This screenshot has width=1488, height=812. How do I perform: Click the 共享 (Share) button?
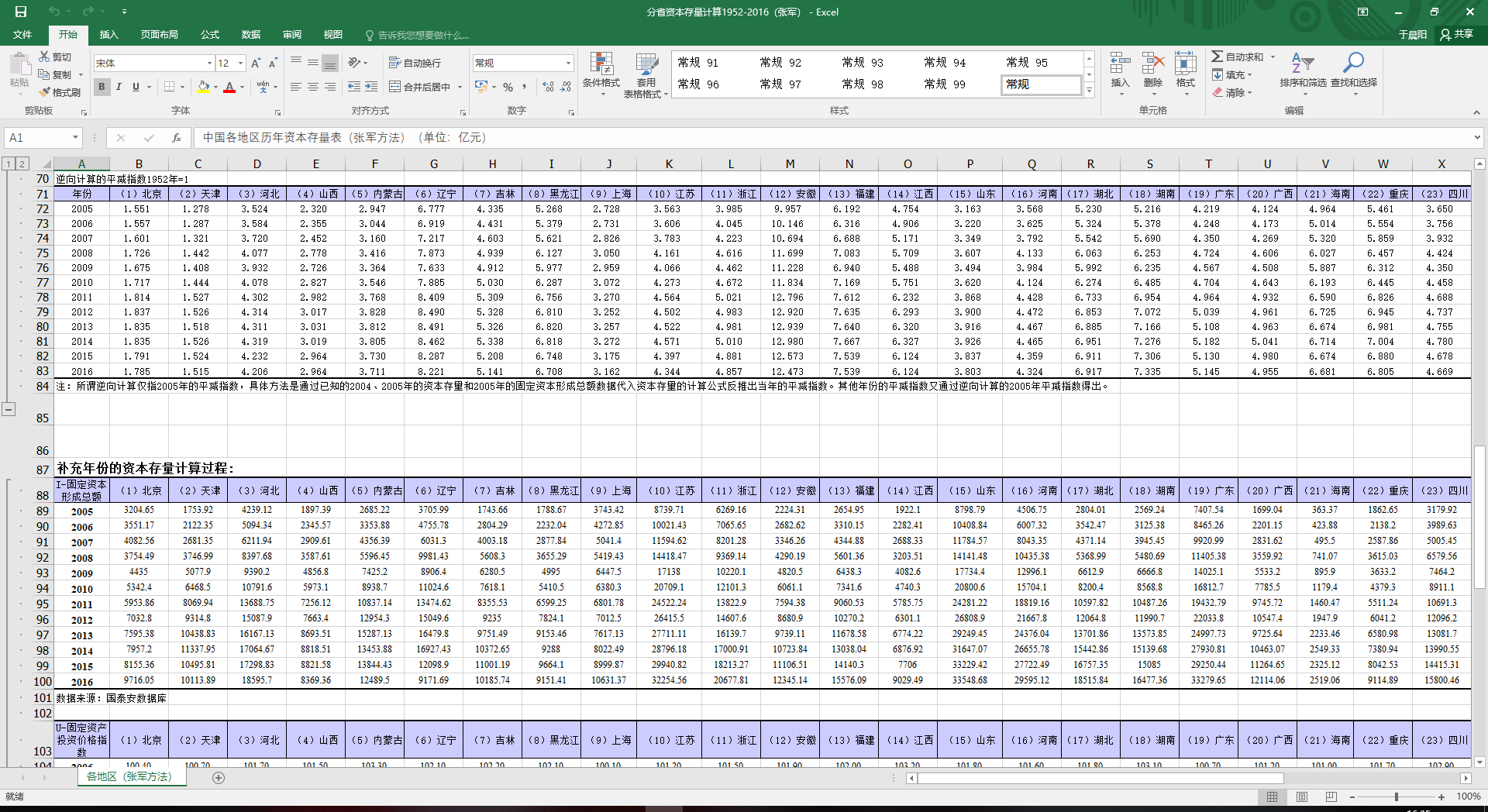(x=1457, y=34)
